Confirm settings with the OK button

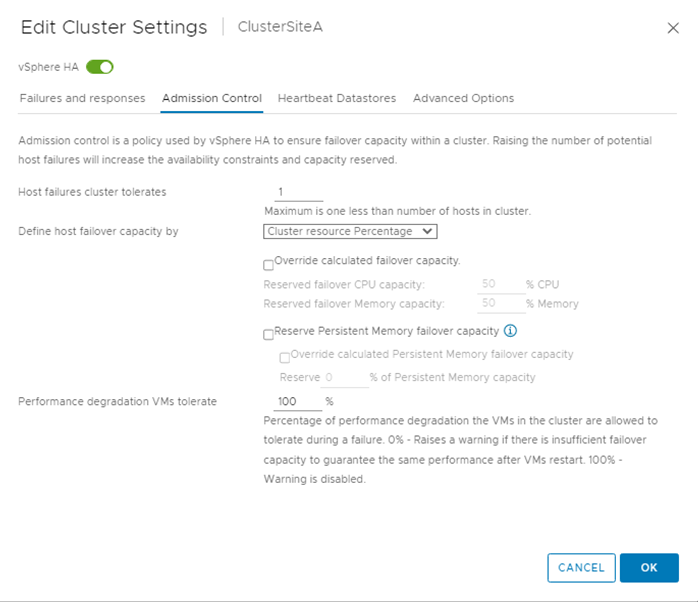point(649,568)
